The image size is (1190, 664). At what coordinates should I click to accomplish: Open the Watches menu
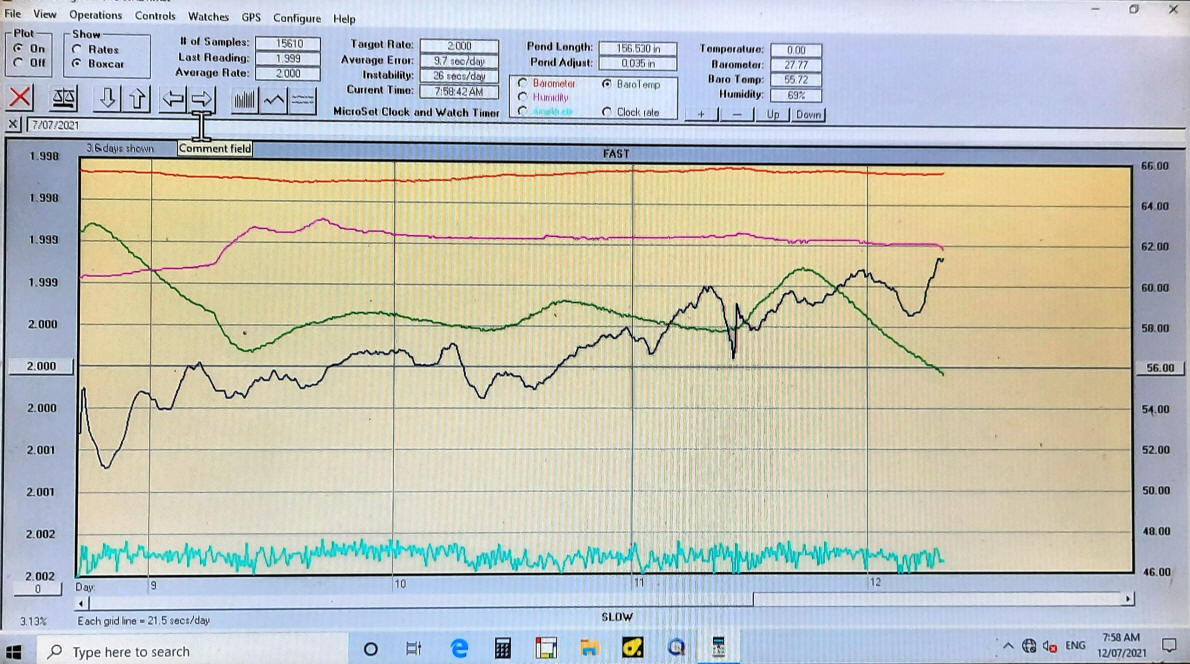pos(208,17)
